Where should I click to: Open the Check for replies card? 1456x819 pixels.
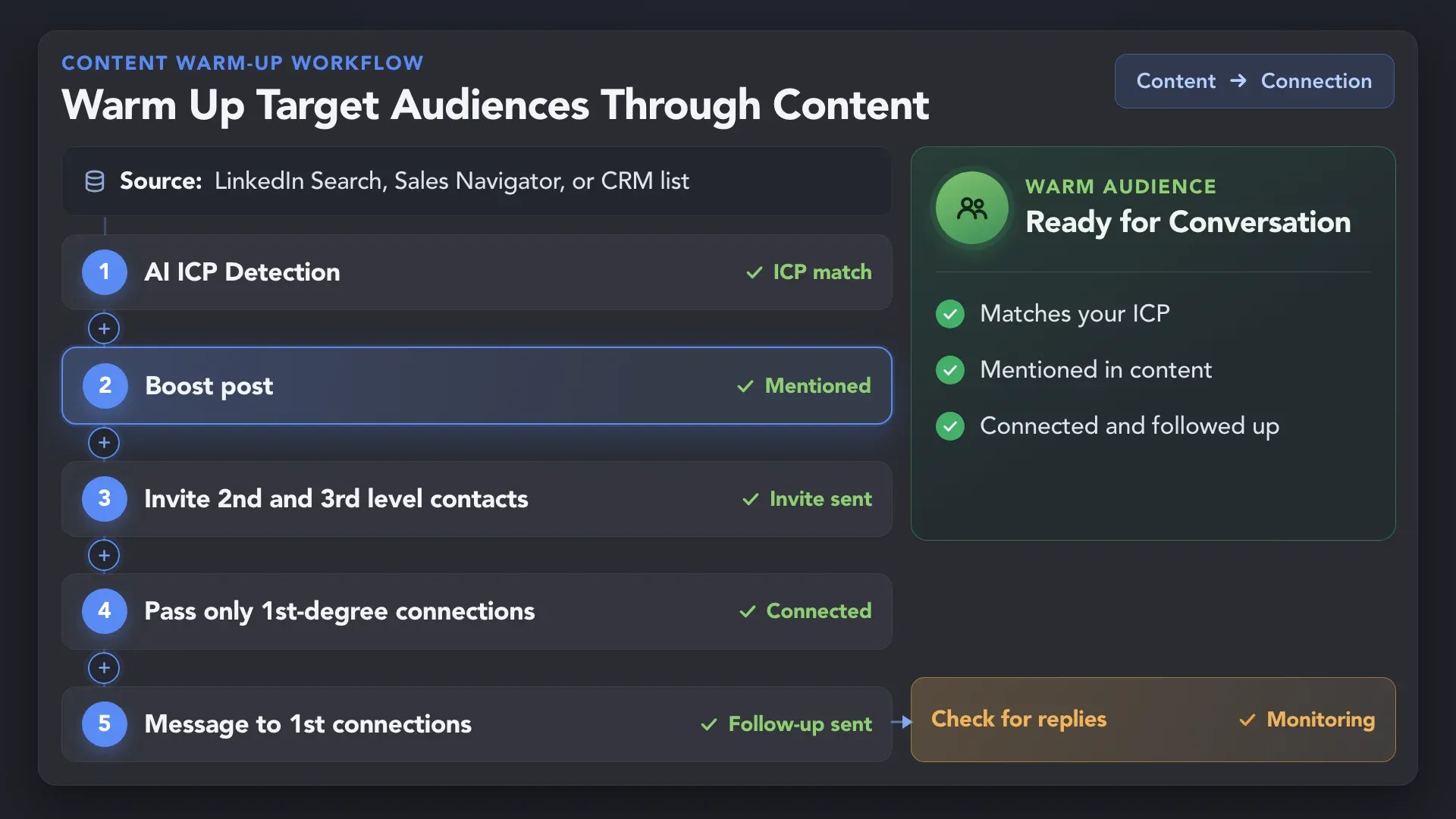pos(1153,720)
